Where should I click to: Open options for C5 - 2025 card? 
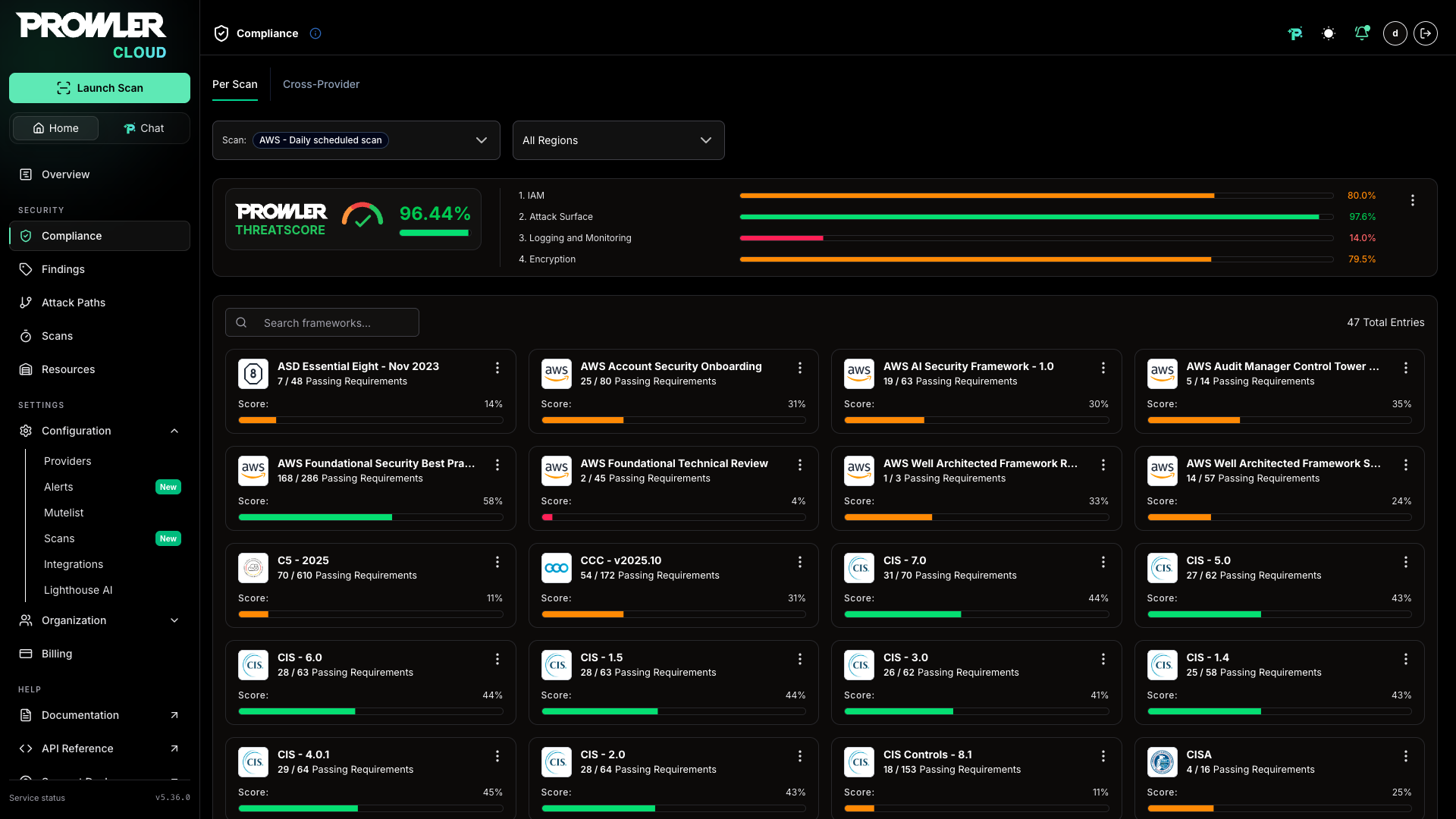tap(497, 562)
